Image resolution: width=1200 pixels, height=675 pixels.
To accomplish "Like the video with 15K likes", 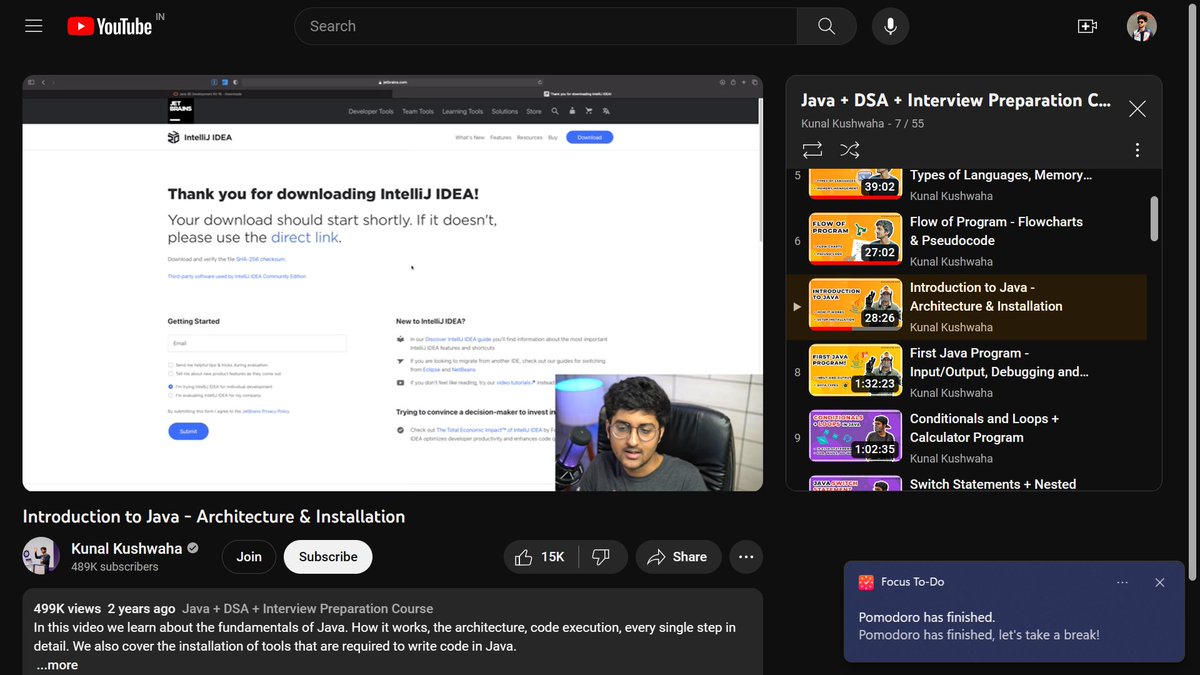I will (541, 557).
